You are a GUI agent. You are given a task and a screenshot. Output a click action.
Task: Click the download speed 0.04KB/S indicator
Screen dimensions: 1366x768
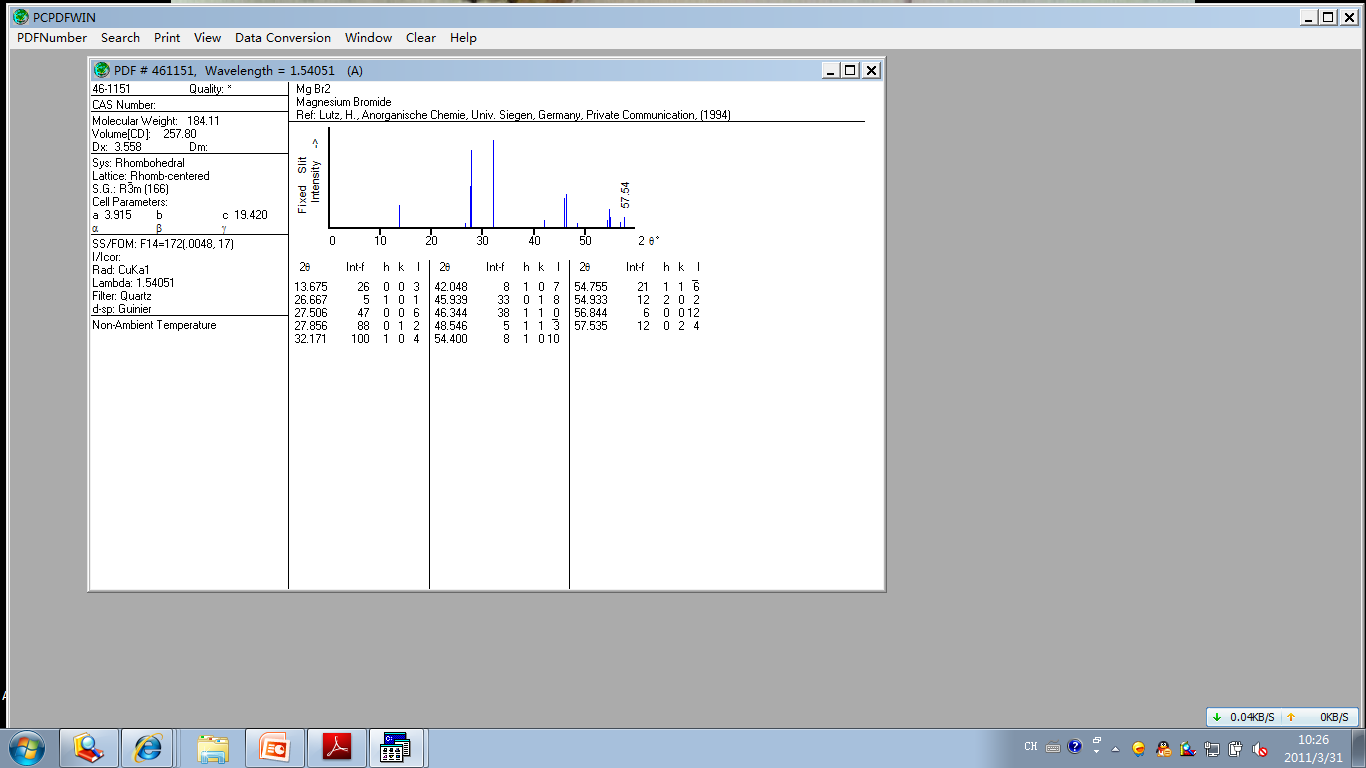[1244, 717]
